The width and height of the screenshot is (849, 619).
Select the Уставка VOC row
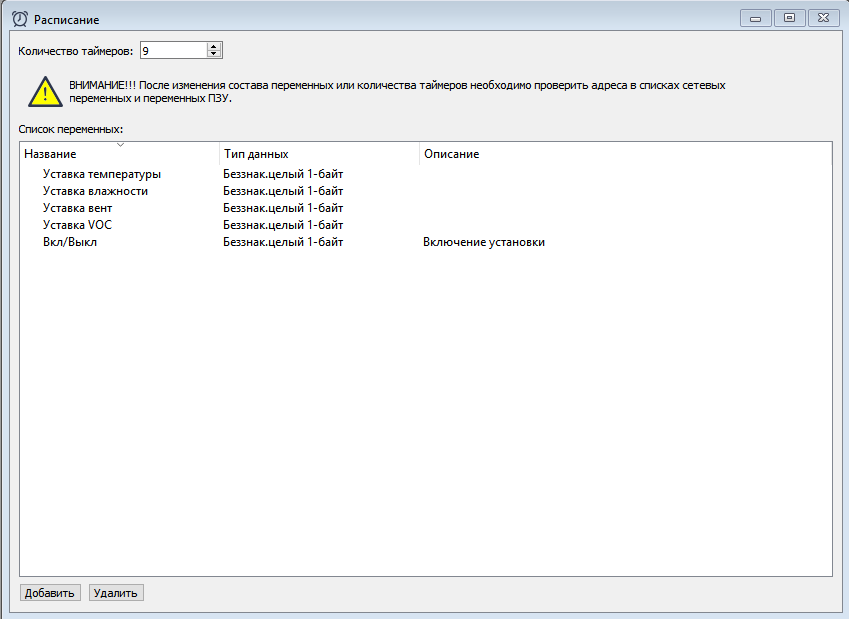click(x=80, y=224)
